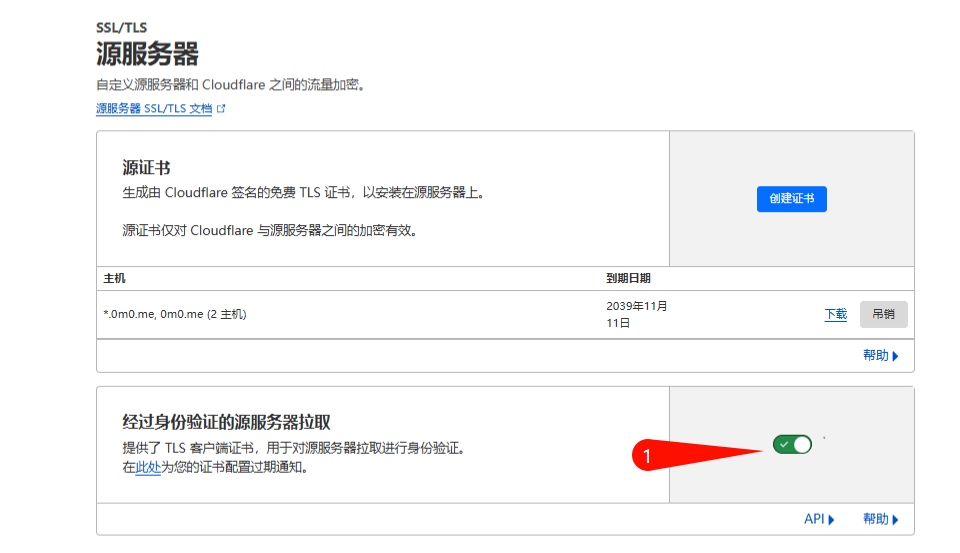Expand 帮助 in the 源证书 card
960x553 pixels.
click(x=880, y=355)
